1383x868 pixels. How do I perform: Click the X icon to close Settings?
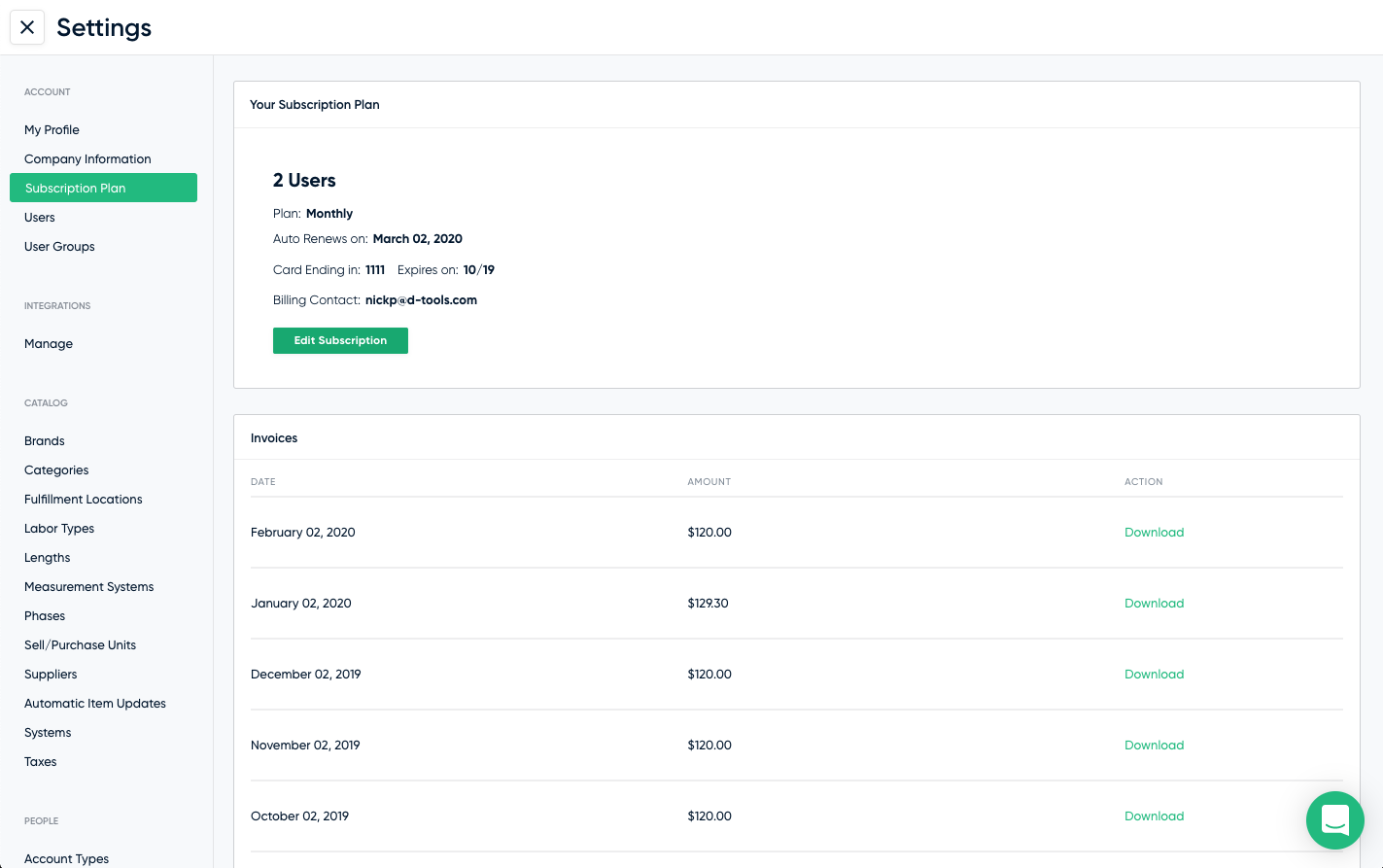[x=27, y=27]
